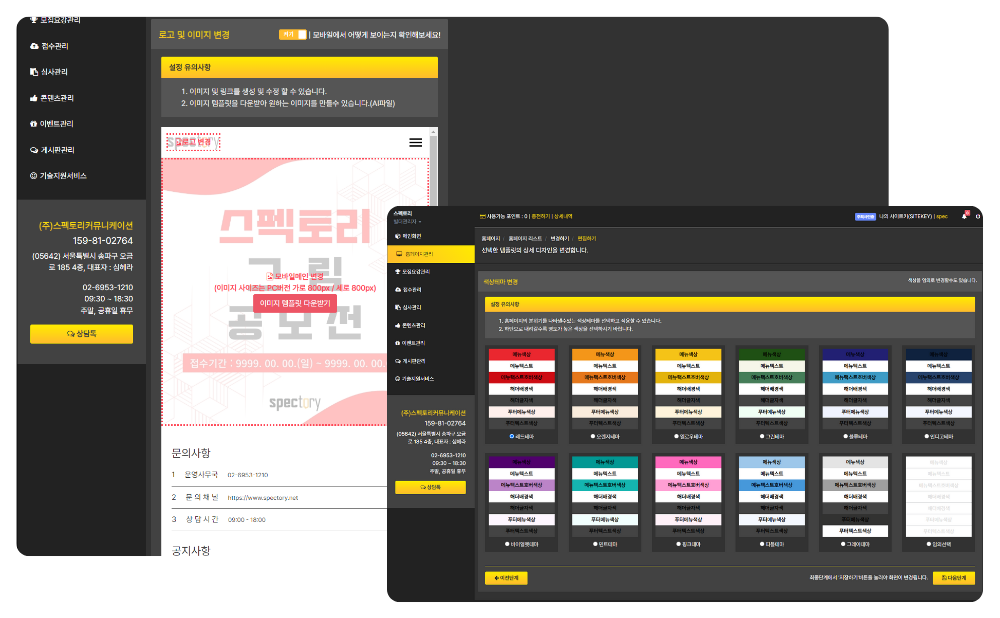Click the 로고 변경 dashed logo area
Image resolution: width=1000 pixels, height=618 pixels.
click(x=193, y=142)
